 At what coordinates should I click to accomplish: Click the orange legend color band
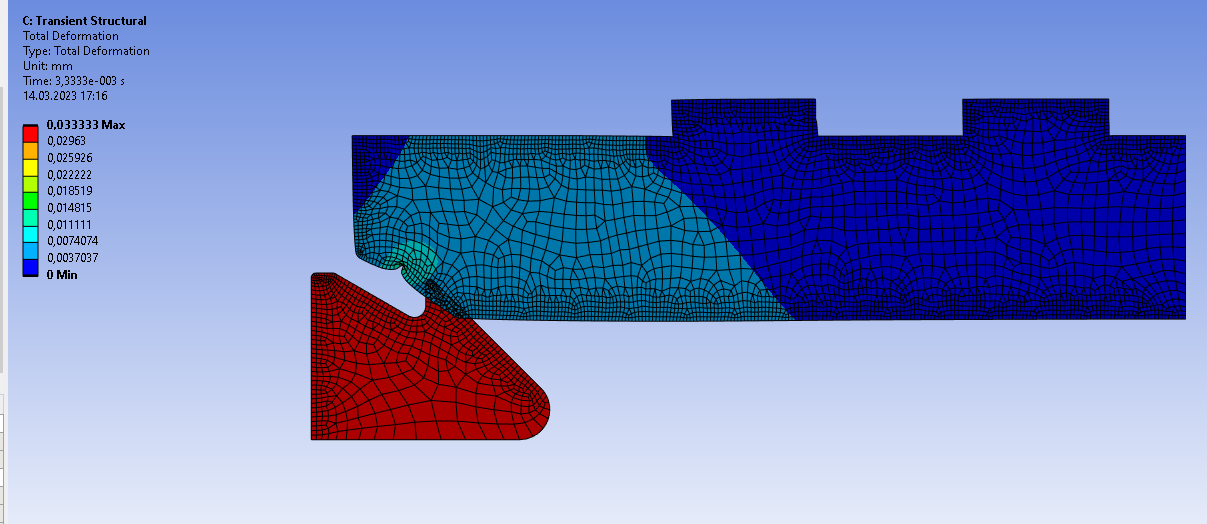[30, 149]
